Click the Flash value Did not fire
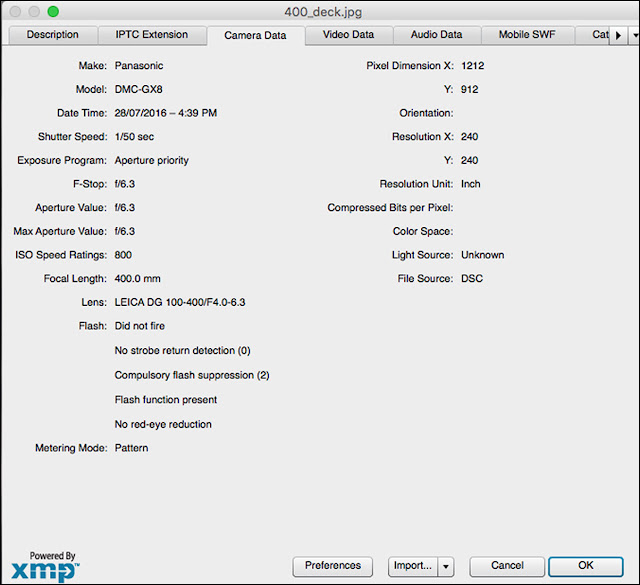 pyautogui.click(x=140, y=326)
